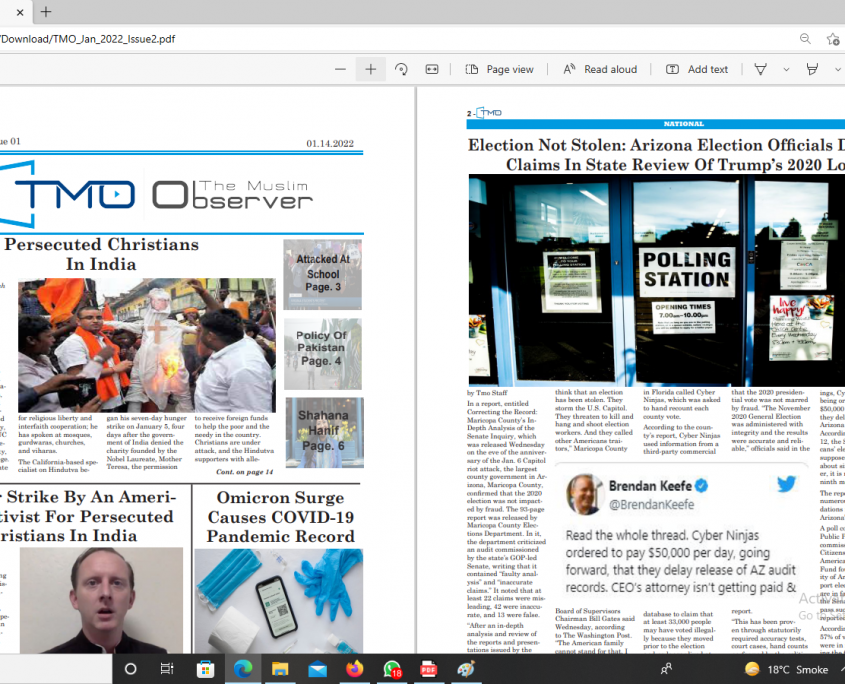Open the red PDF app on taskbar

(x=429, y=669)
